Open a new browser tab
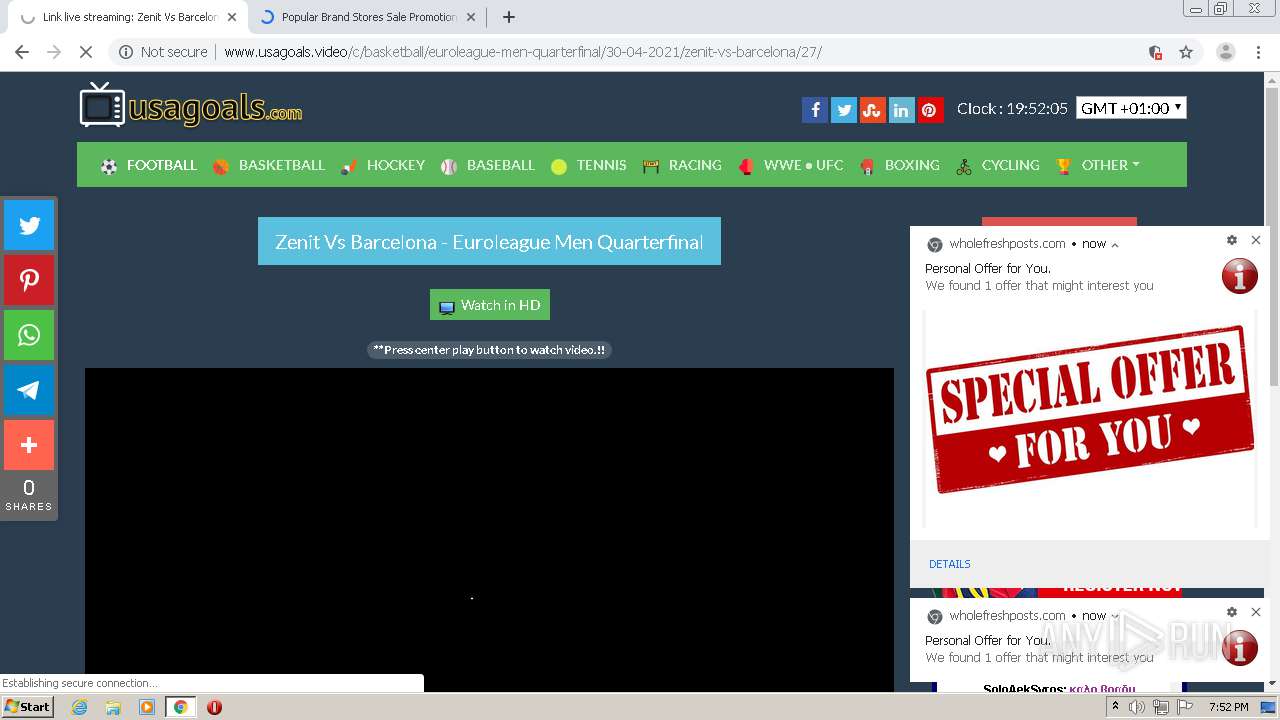Screen dimensions: 1280x720 tap(508, 17)
